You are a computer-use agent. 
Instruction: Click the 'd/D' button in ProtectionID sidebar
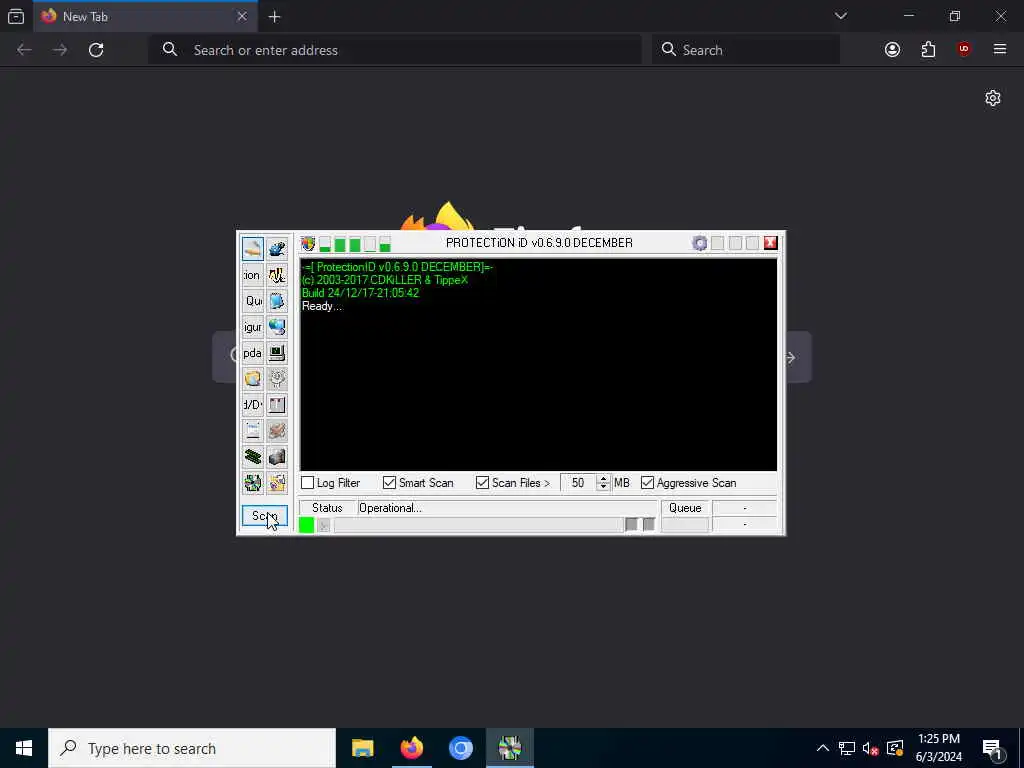coord(253,405)
